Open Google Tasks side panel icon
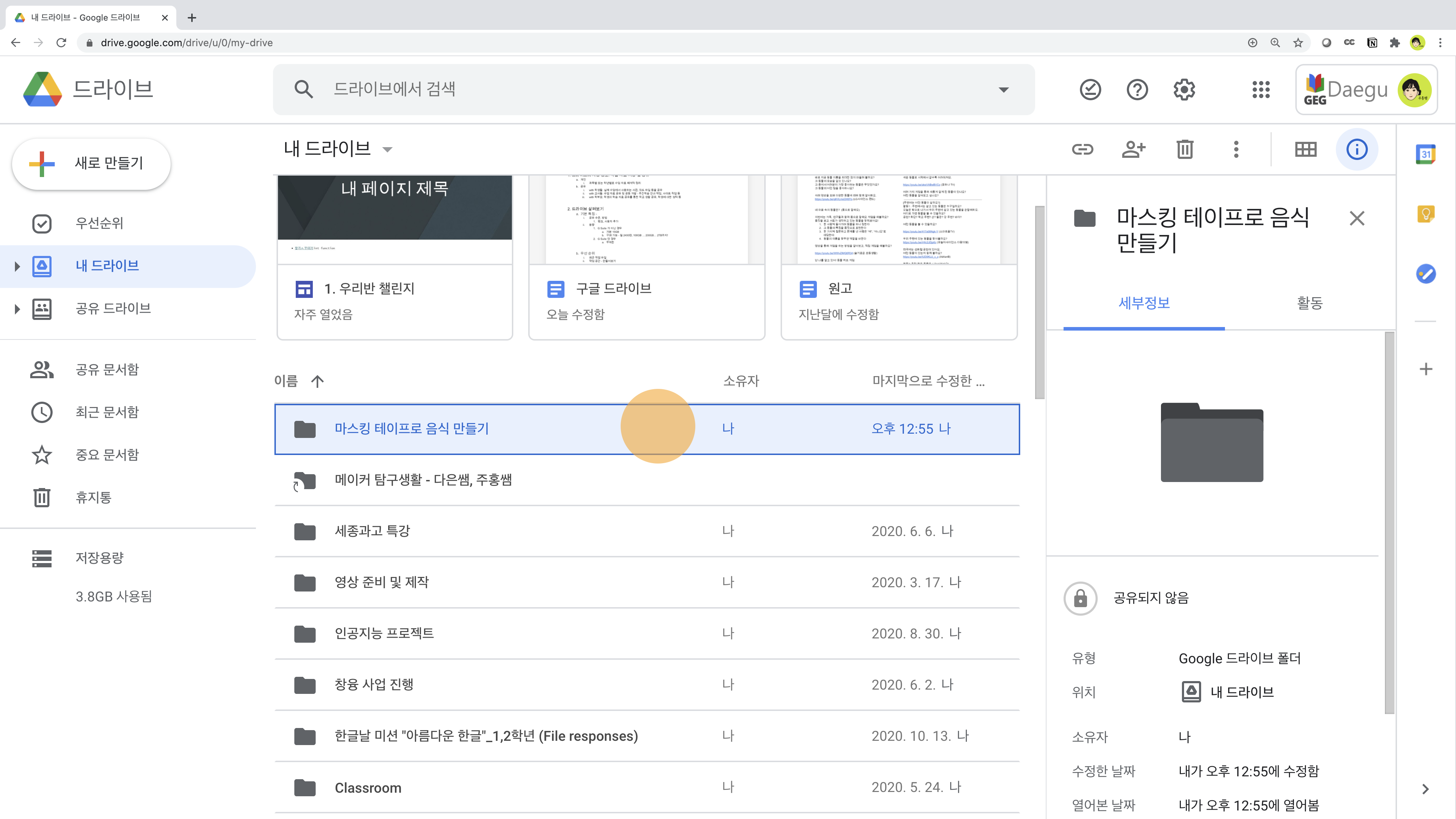This screenshot has width=1456, height=819. [x=1425, y=274]
